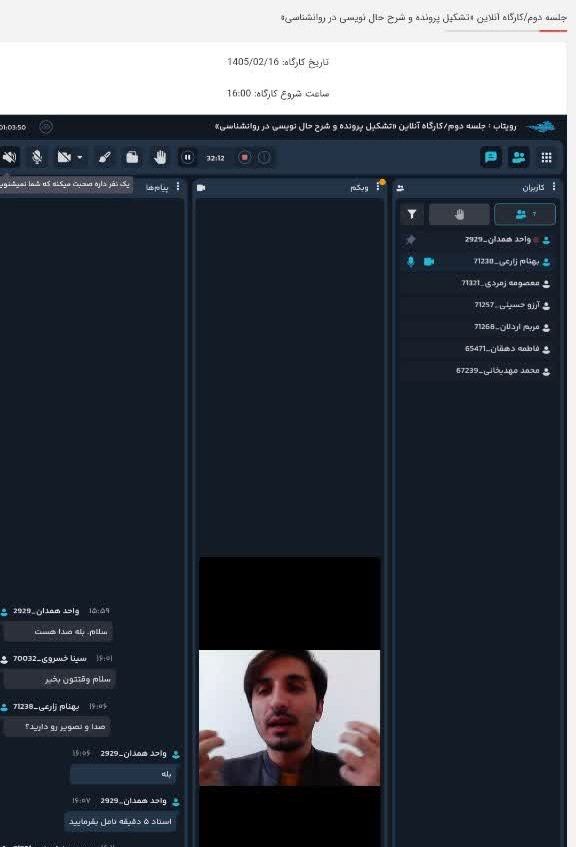Open the briefcase files icon
The image size is (576, 847).
pos(132,157)
